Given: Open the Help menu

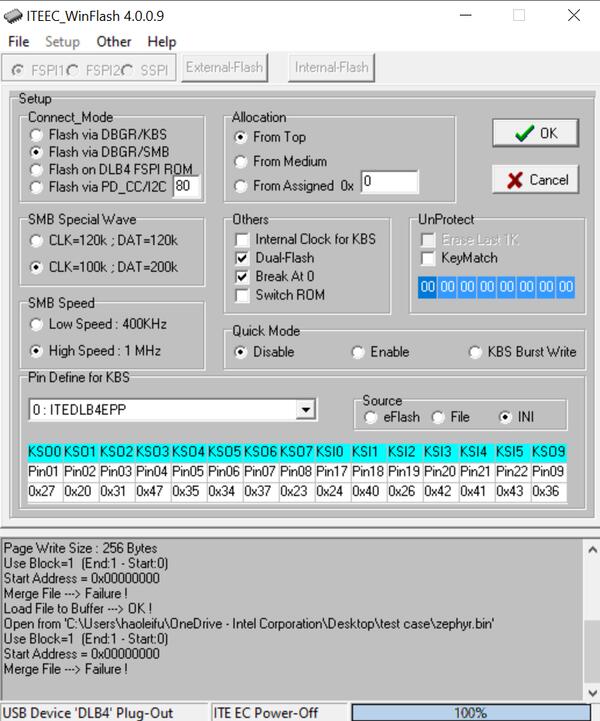Looking at the screenshot, I should 161,42.
